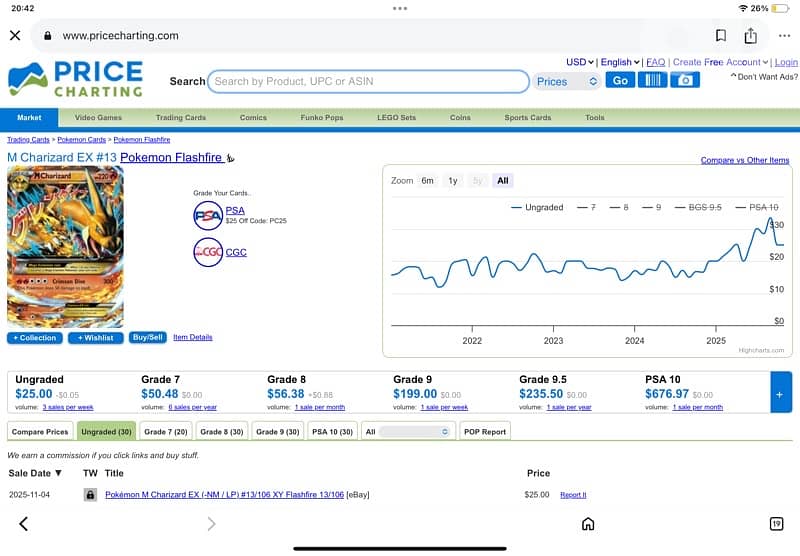
Task: Switch to the Trading Cards nav tab
Action: (x=180, y=117)
